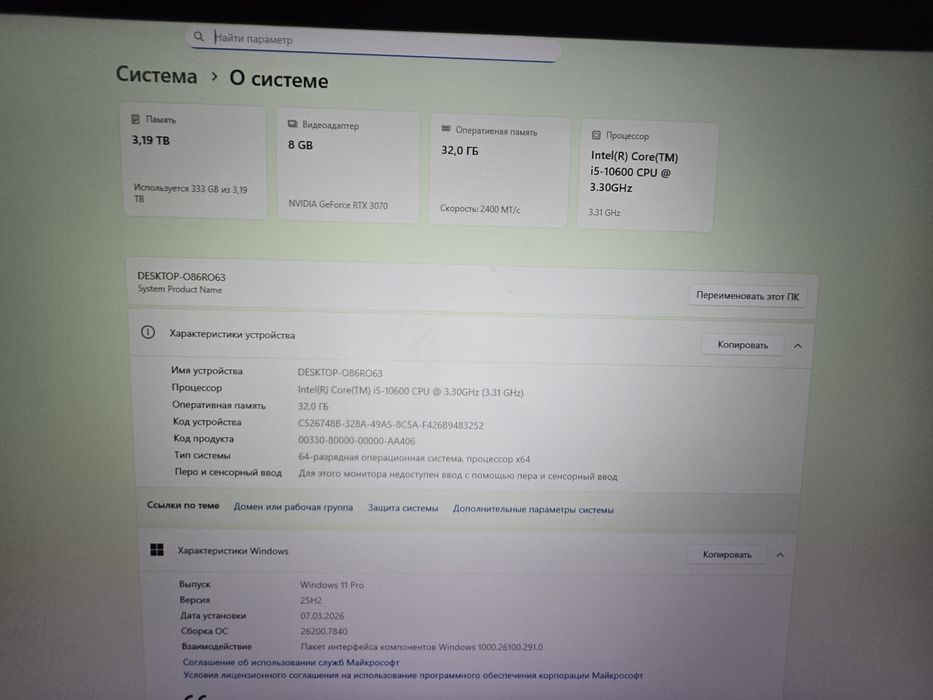
Task: Click the Видеоадаптер card icon
Action: tap(292, 124)
